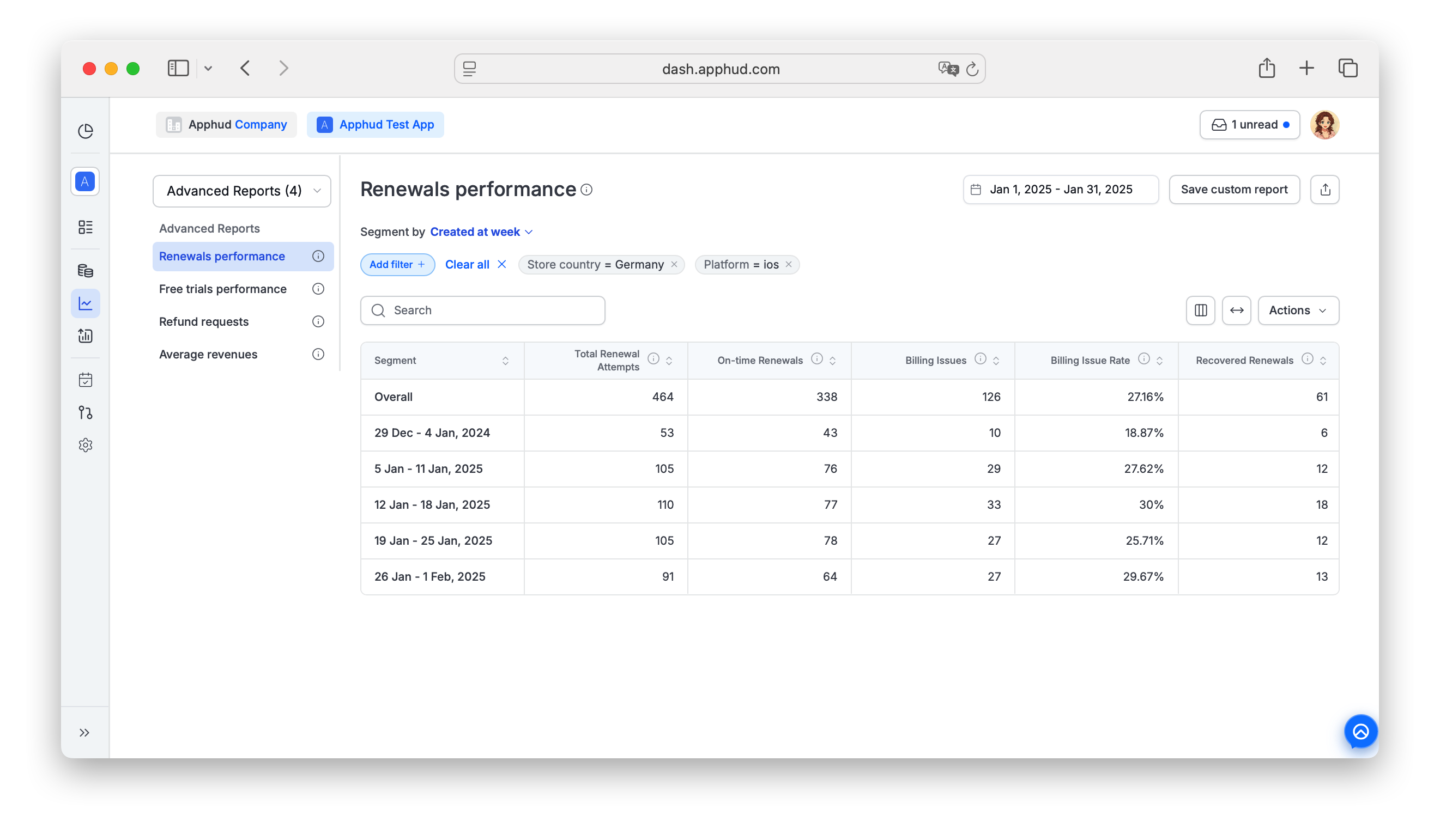1440x840 pixels.
Task: Open a new Safari tab with plus
Action: pyautogui.click(x=1306, y=69)
